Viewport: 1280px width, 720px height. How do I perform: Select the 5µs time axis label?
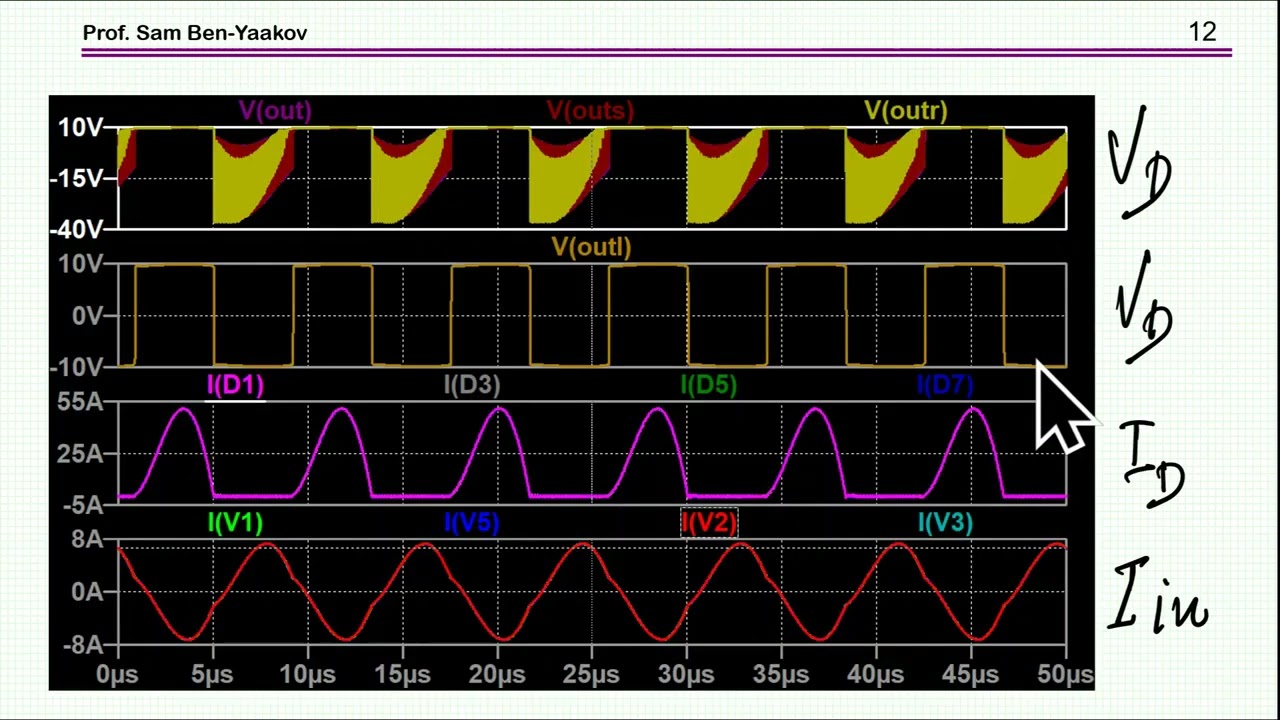point(212,675)
